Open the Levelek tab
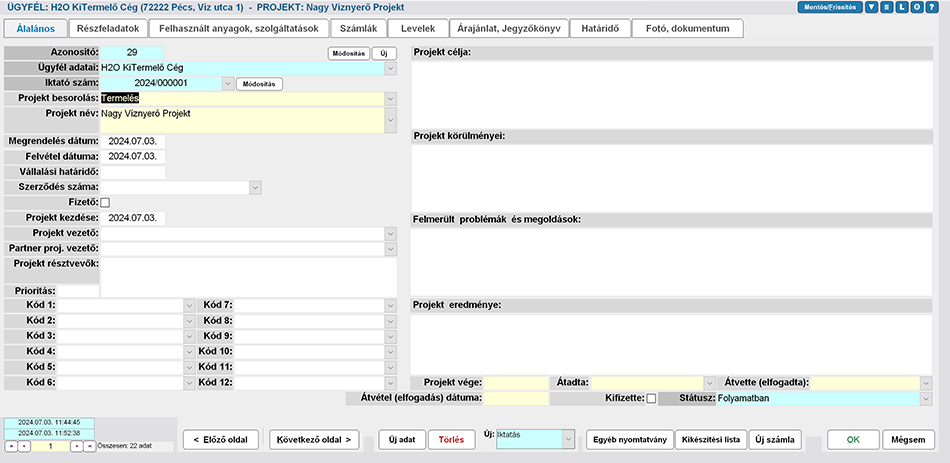Viewport: 950px width, 463px height. point(417,28)
